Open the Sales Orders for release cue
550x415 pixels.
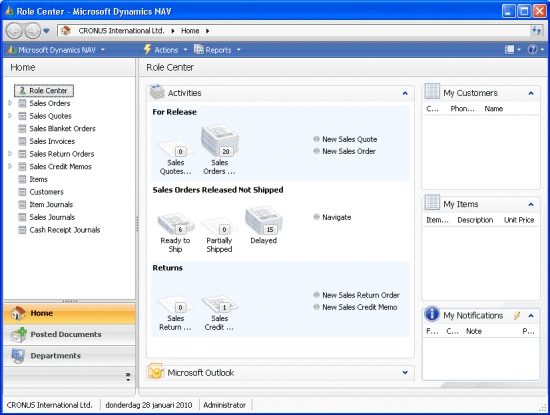click(x=220, y=141)
